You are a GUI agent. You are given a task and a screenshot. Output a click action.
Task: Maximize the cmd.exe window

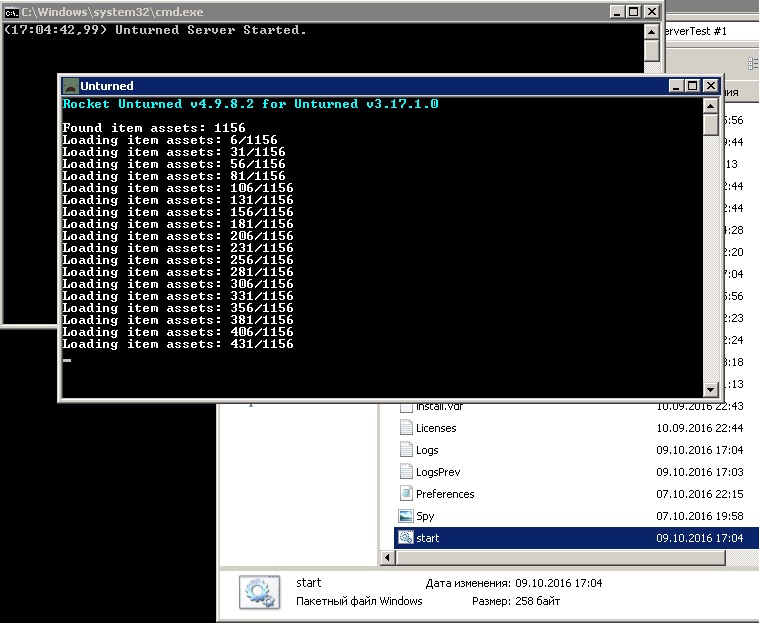(x=633, y=12)
